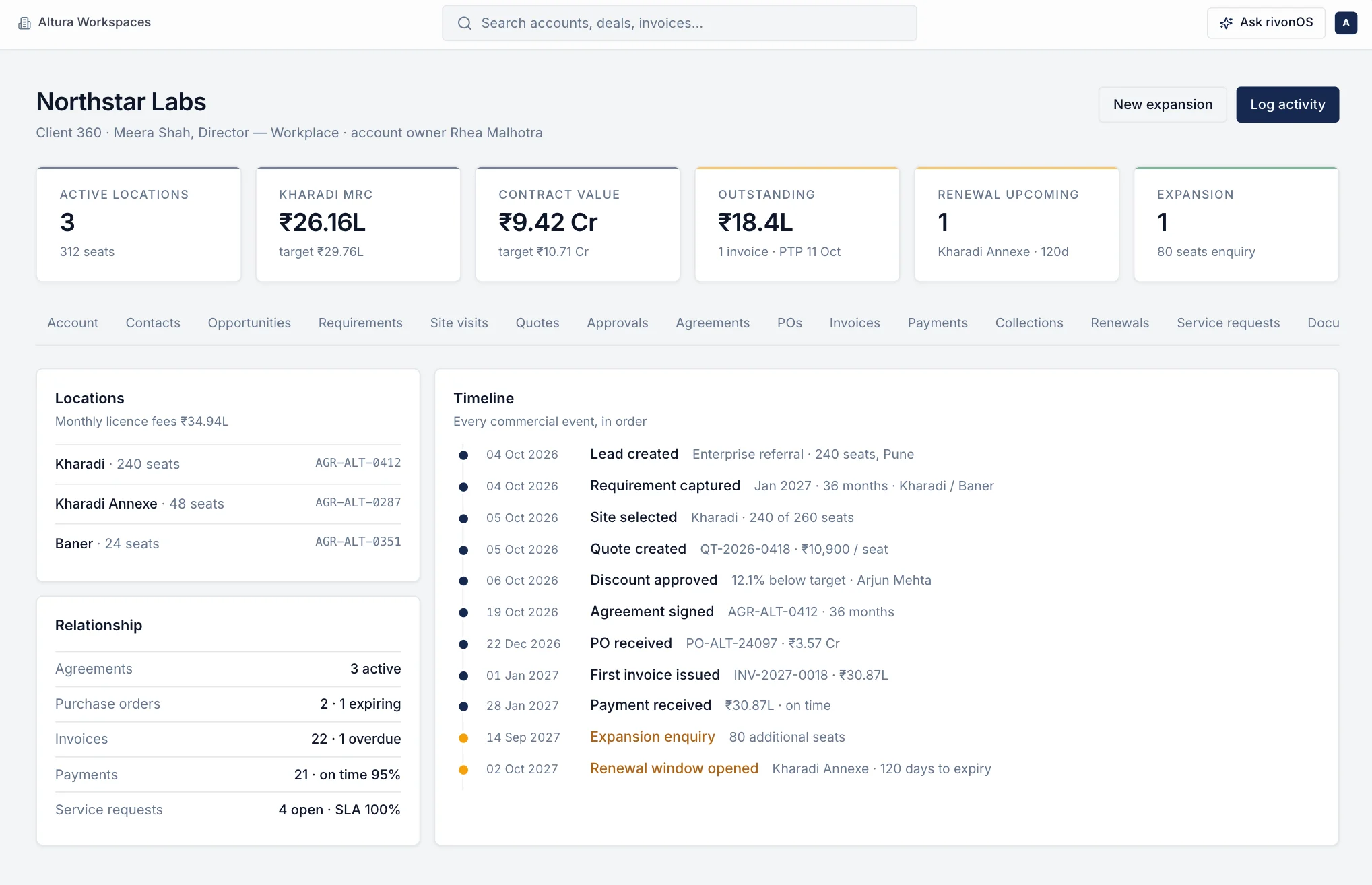Switch to the Account tab
The width and height of the screenshot is (1372, 885).
(x=73, y=323)
